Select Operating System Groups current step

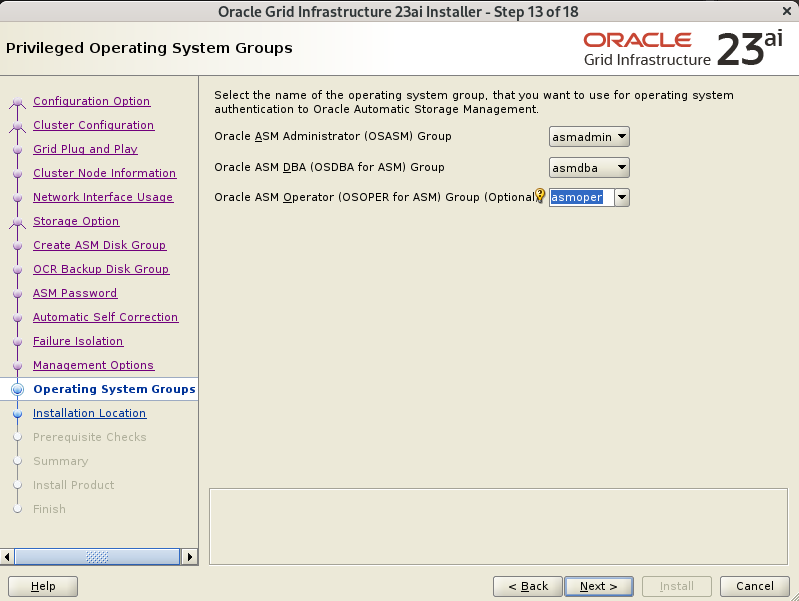(114, 389)
